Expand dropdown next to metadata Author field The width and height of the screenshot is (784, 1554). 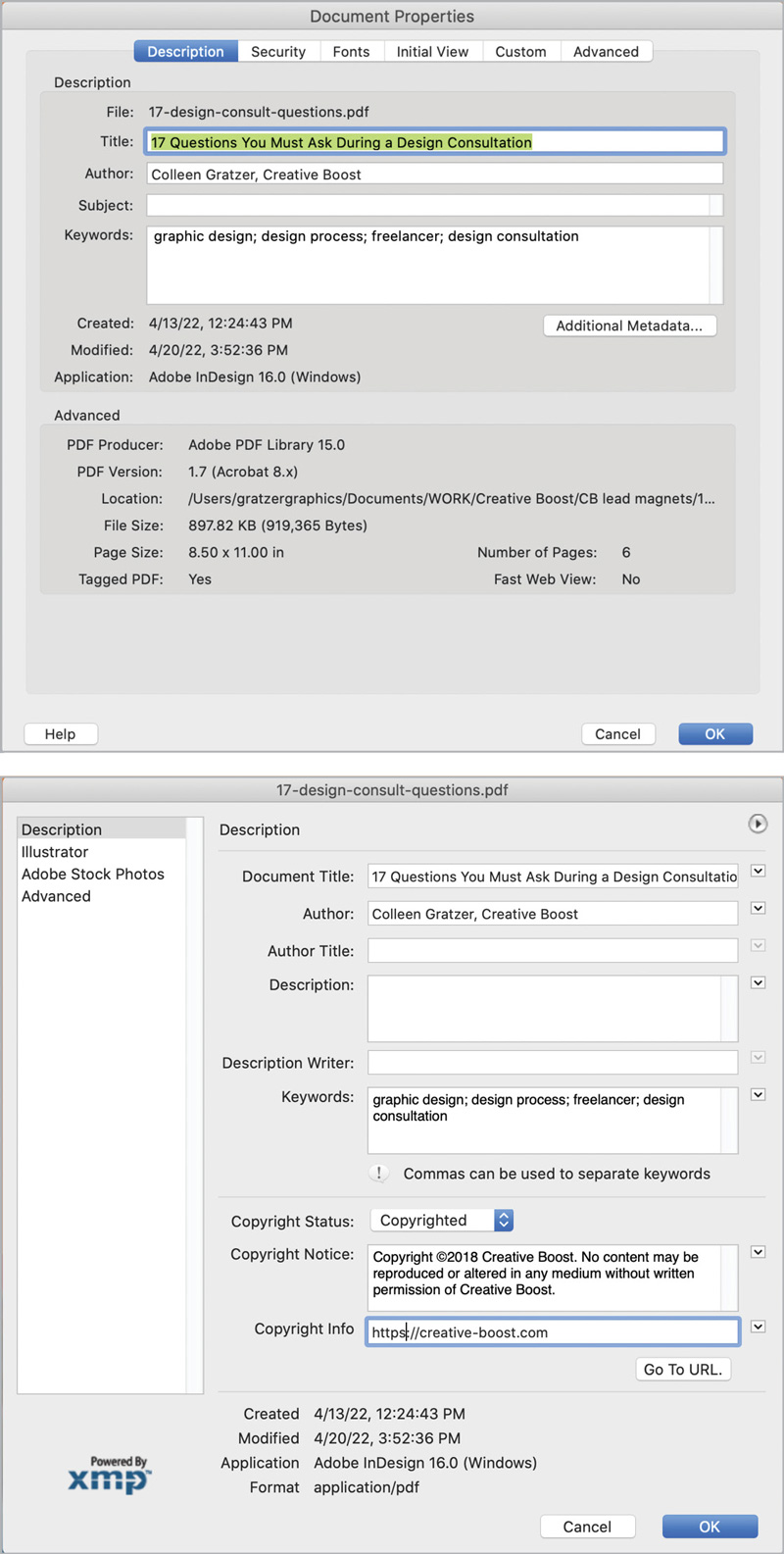tap(758, 908)
